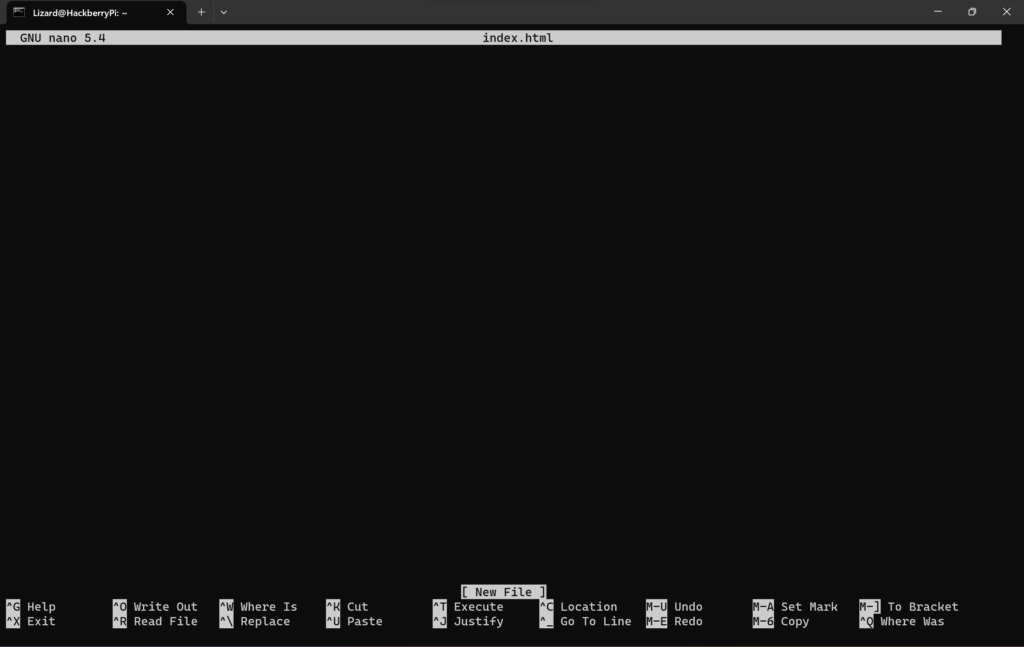The height and width of the screenshot is (647, 1024).
Task: Click the ^X Exit shortcut
Action: click(x=31, y=622)
